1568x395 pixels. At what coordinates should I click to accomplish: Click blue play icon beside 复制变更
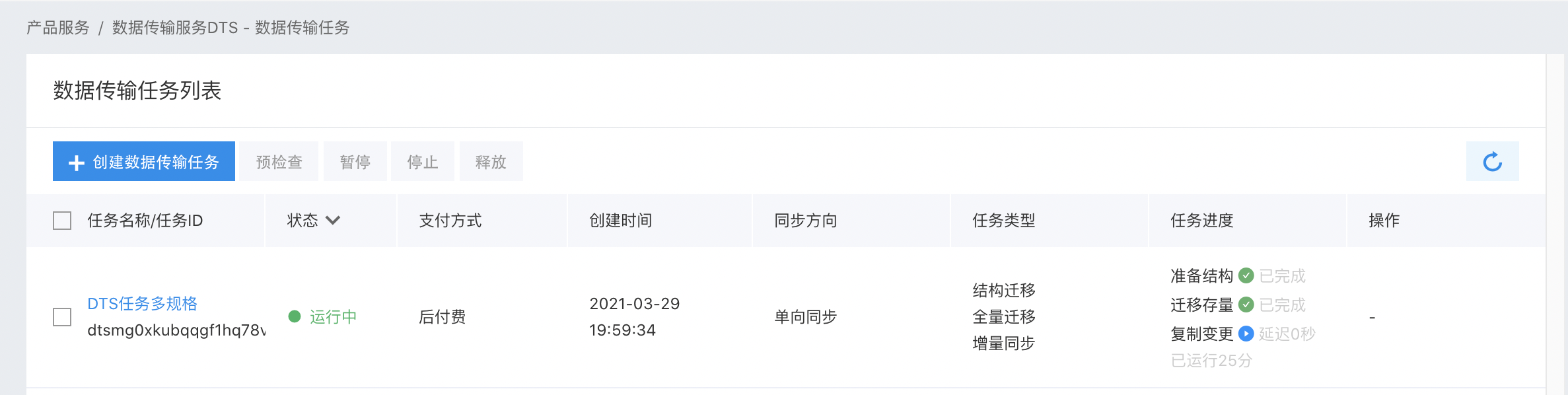pyautogui.click(x=1246, y=334)
